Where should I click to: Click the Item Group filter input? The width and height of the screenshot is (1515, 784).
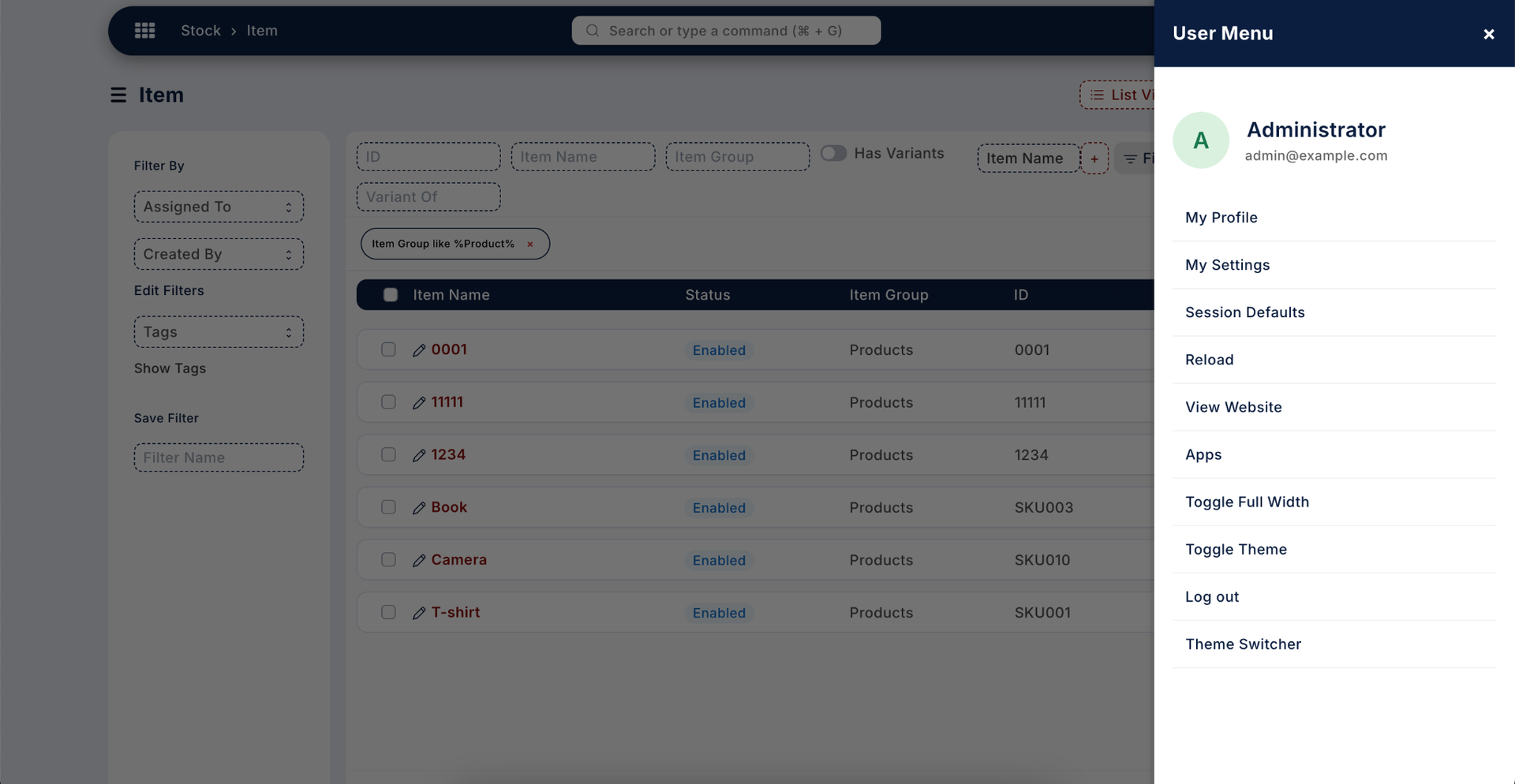(738, 157)
